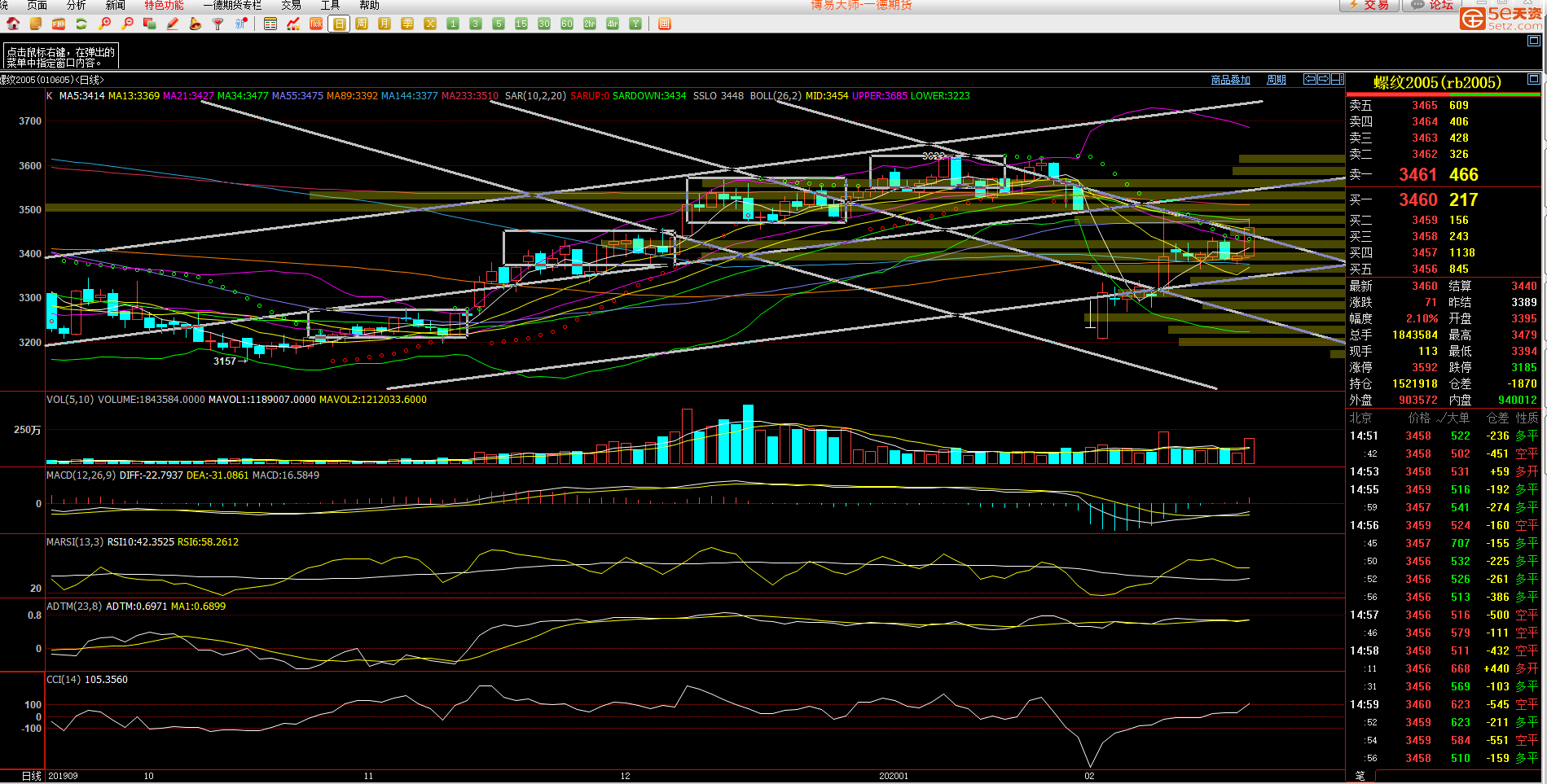Screen dimensions: 1547x784
Task: Click the 商品叠加 overlay link
Action: pos(1230,80)
